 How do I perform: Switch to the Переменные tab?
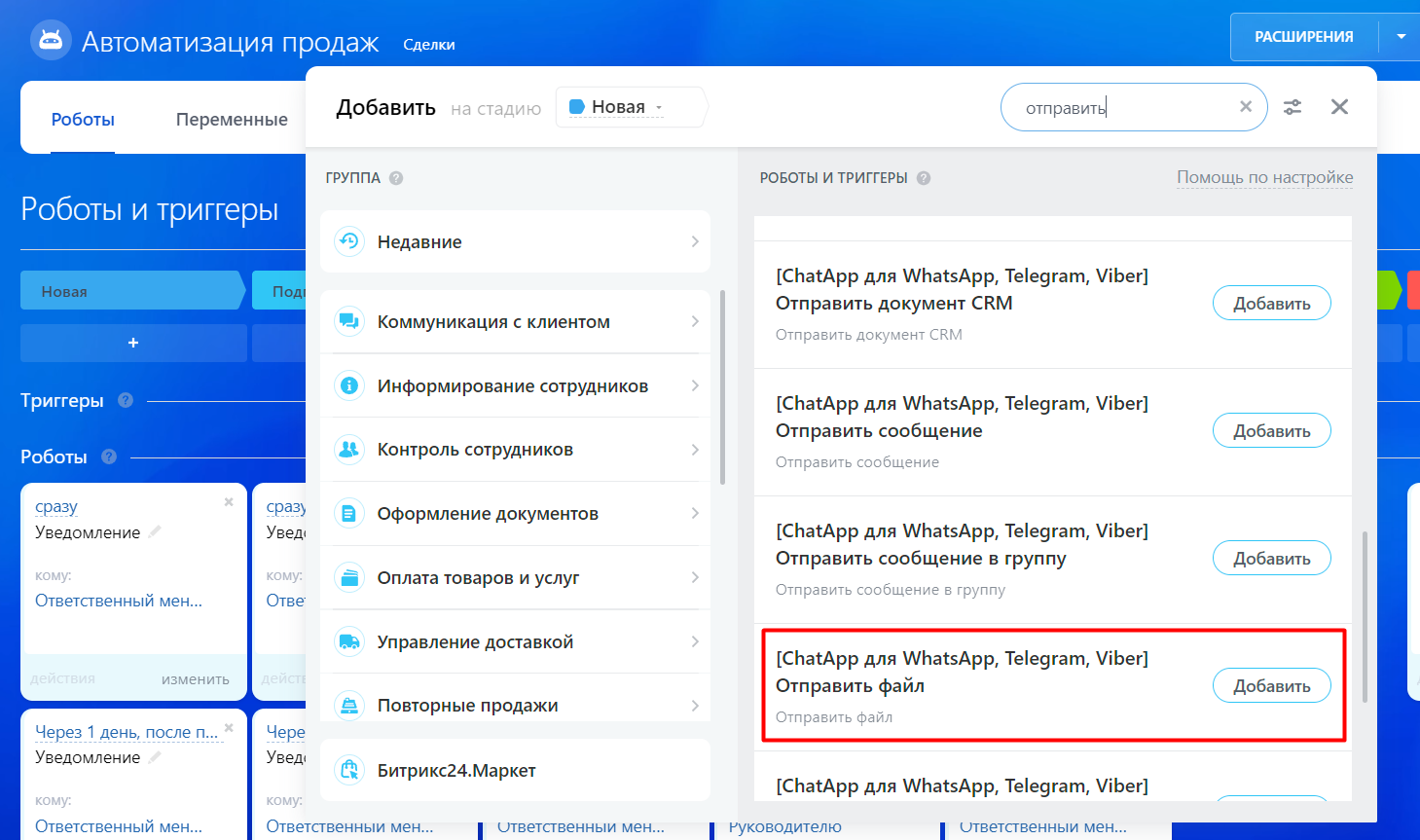click(x=232, y=120)
